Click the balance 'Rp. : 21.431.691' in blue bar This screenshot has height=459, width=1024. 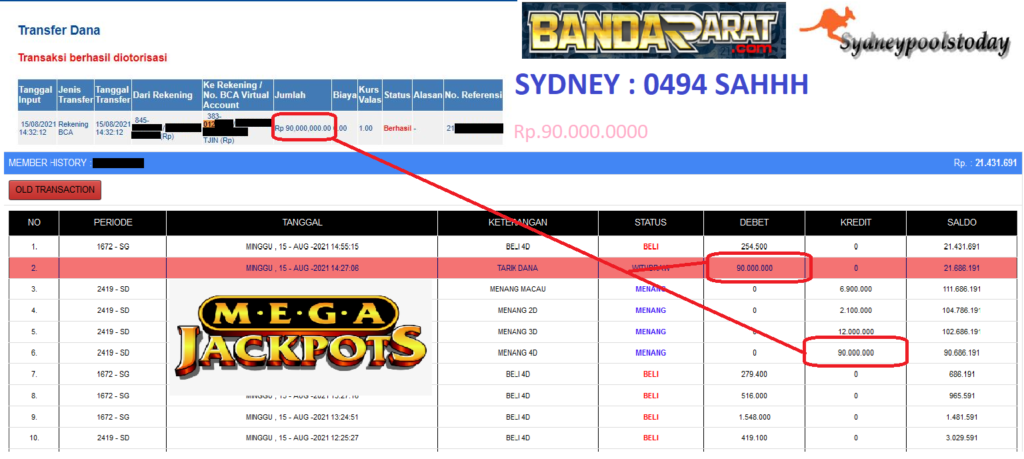click(x=985, y=163)
